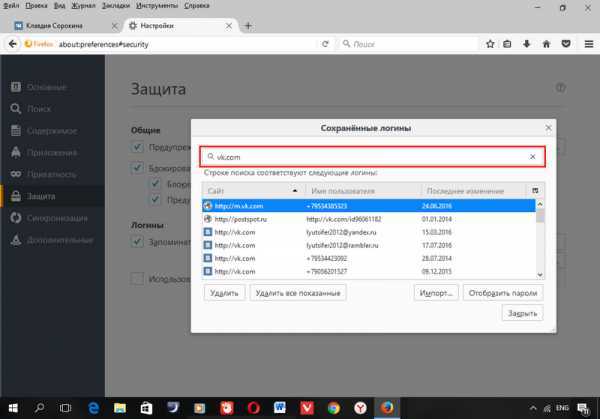This screenshot has height=419, width=600.
Task: Toggle the Пред... sub-checkbox under Блокировать
Action: (155, 199)
